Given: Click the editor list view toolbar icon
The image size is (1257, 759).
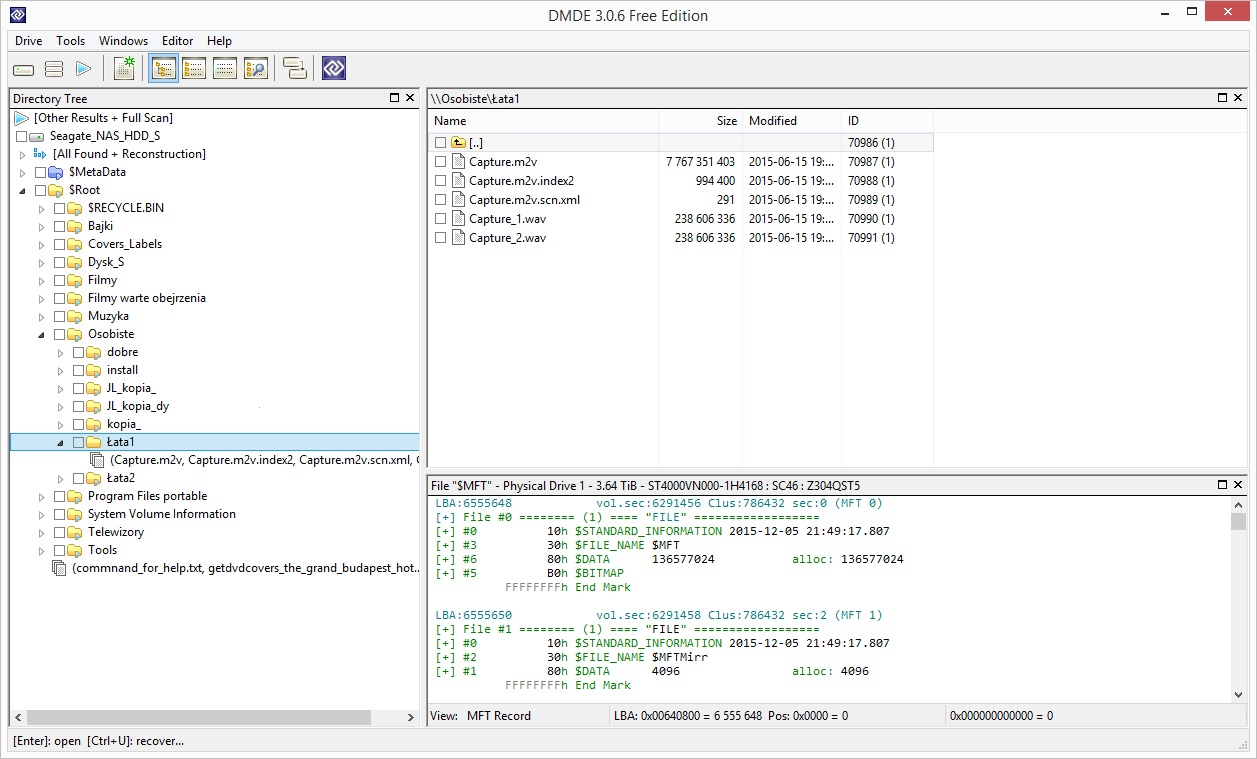Looking at the screenshot, I should (x=225, y=69).
